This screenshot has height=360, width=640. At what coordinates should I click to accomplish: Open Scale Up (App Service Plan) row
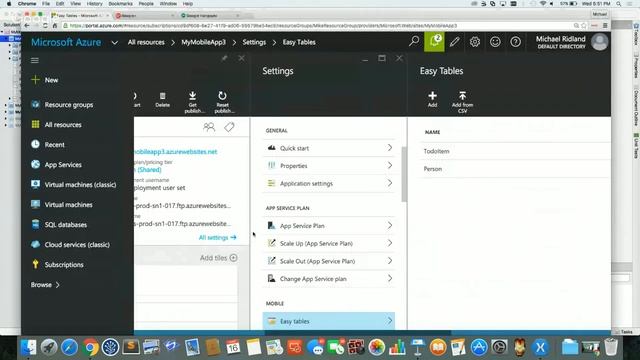(329, 243)
